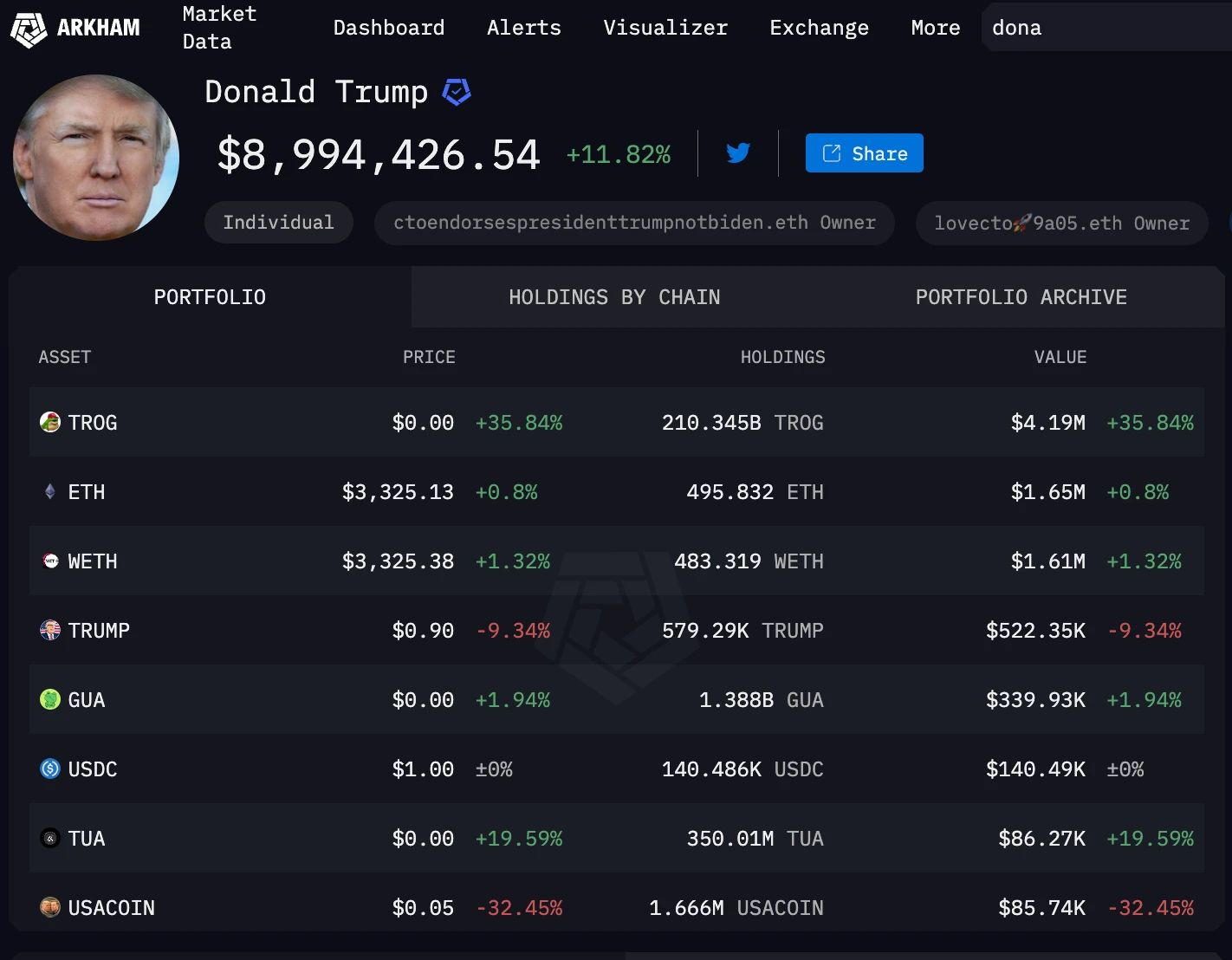Click the verified badge beside Donald Trump

457,91
